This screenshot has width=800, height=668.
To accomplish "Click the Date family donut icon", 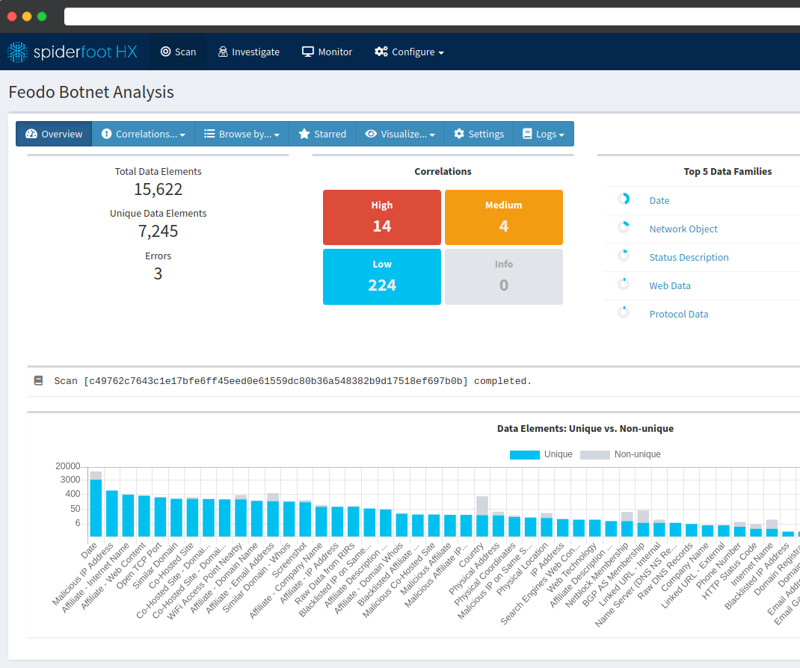I will [623, 199].
